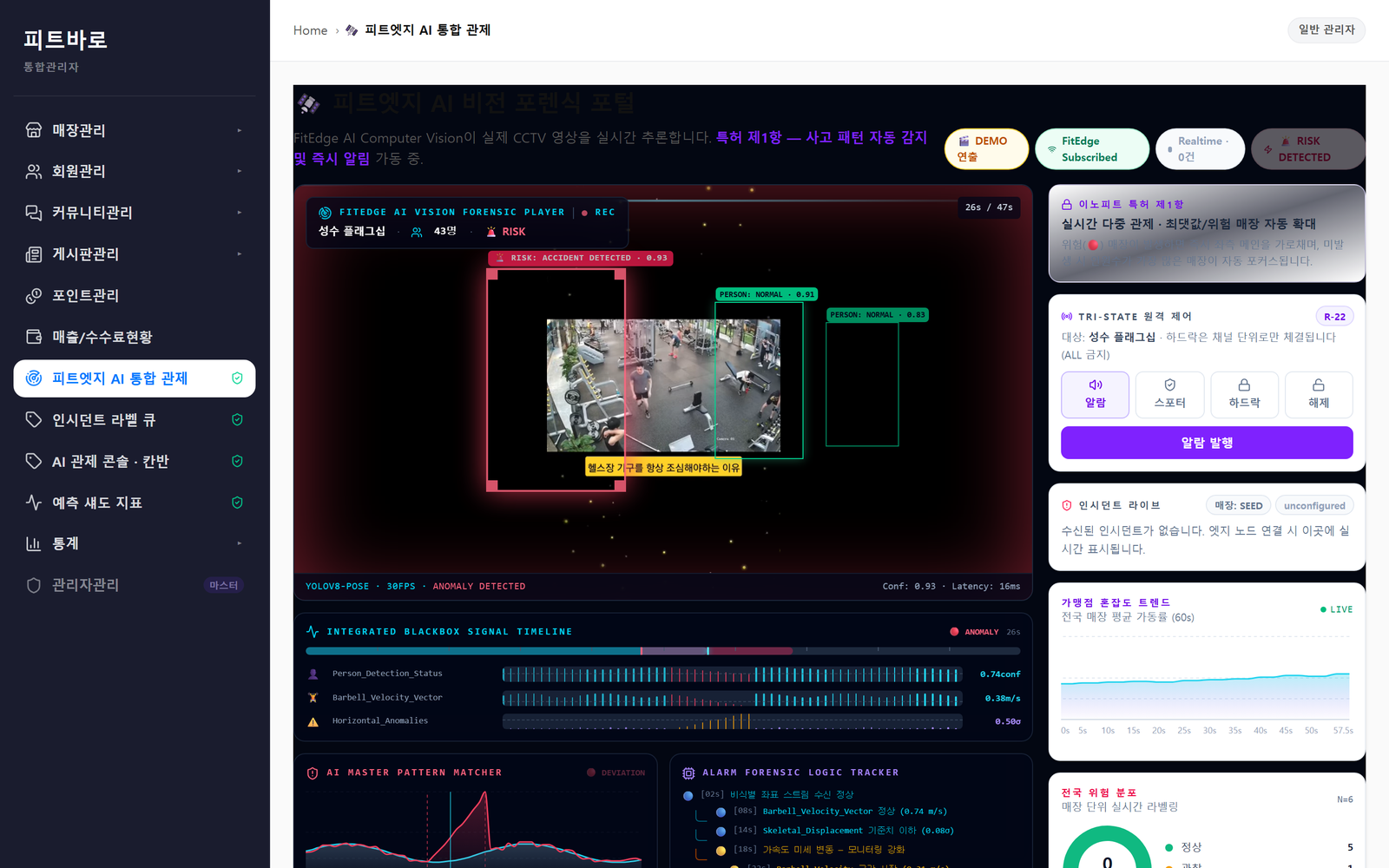The image size is (1389, 868).
Task: Toggle the Realtime 0건 pill
Action: pyautogui.click(x=1200, y=148)
